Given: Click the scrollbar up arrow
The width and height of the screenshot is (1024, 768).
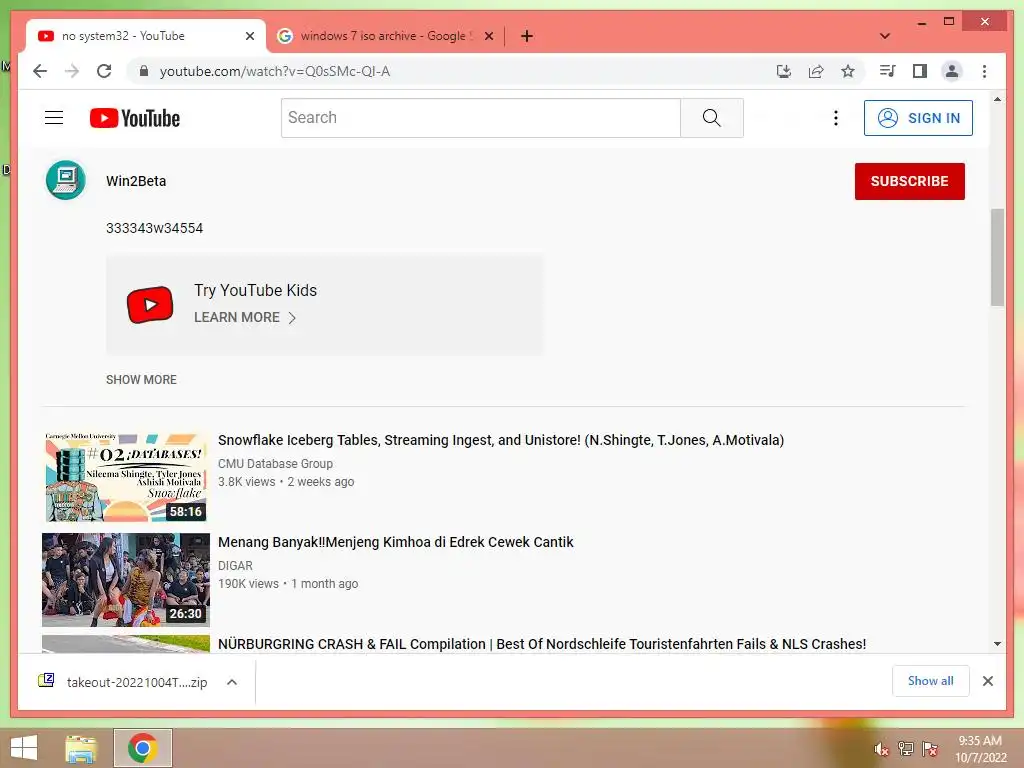Looking at the screenshot, I should 997,99.
